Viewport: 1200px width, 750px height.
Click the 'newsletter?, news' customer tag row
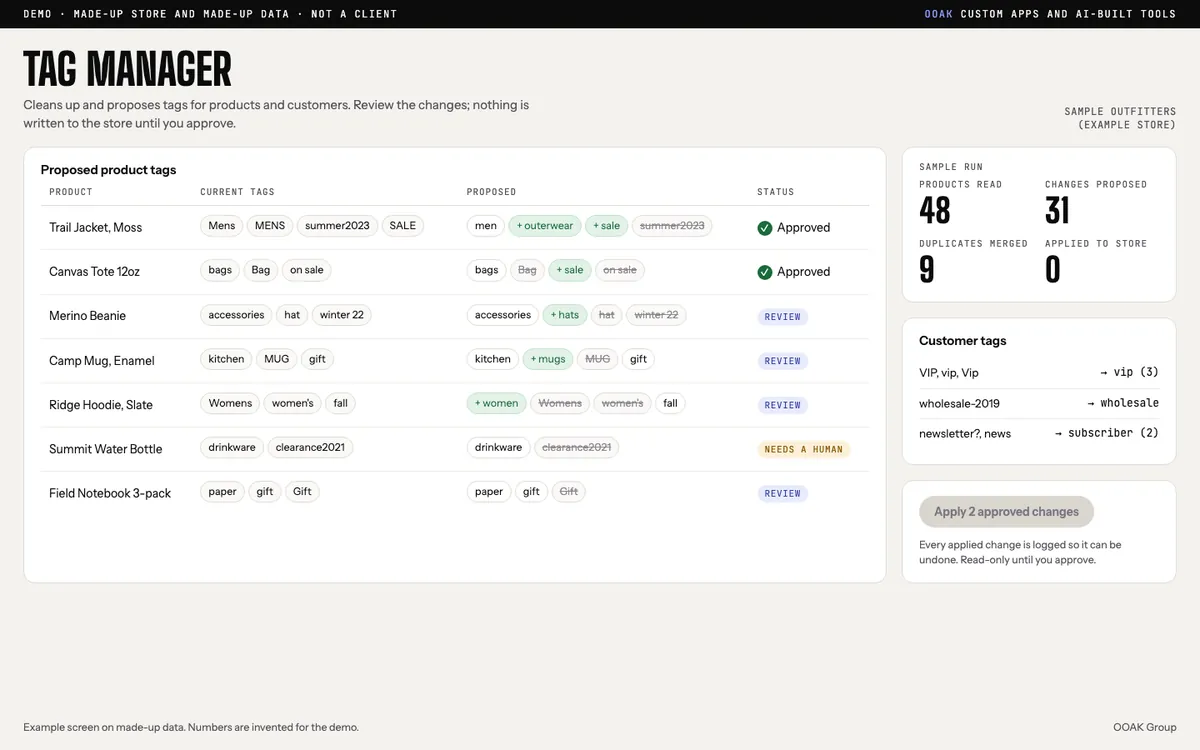click(x=1039, y=433)
